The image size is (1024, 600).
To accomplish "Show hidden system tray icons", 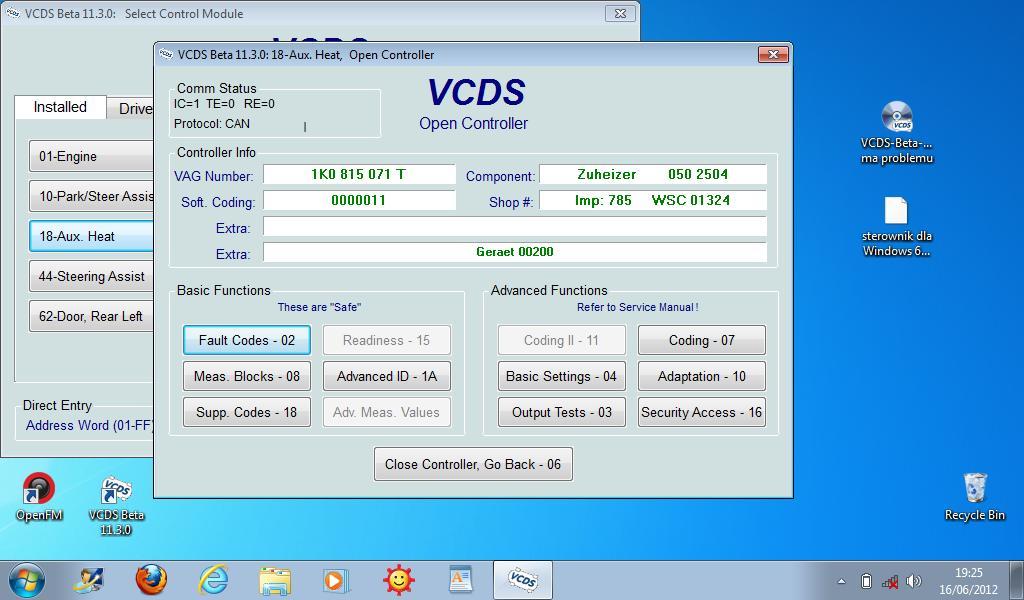I will coord(841,581).
